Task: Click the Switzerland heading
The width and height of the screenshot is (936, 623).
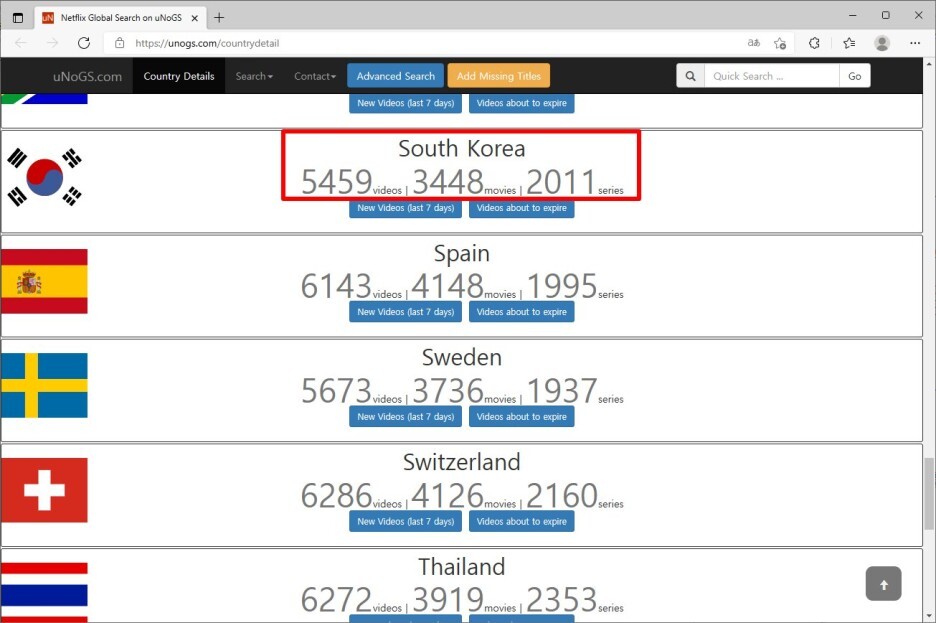Action: (x=461, y=462)
